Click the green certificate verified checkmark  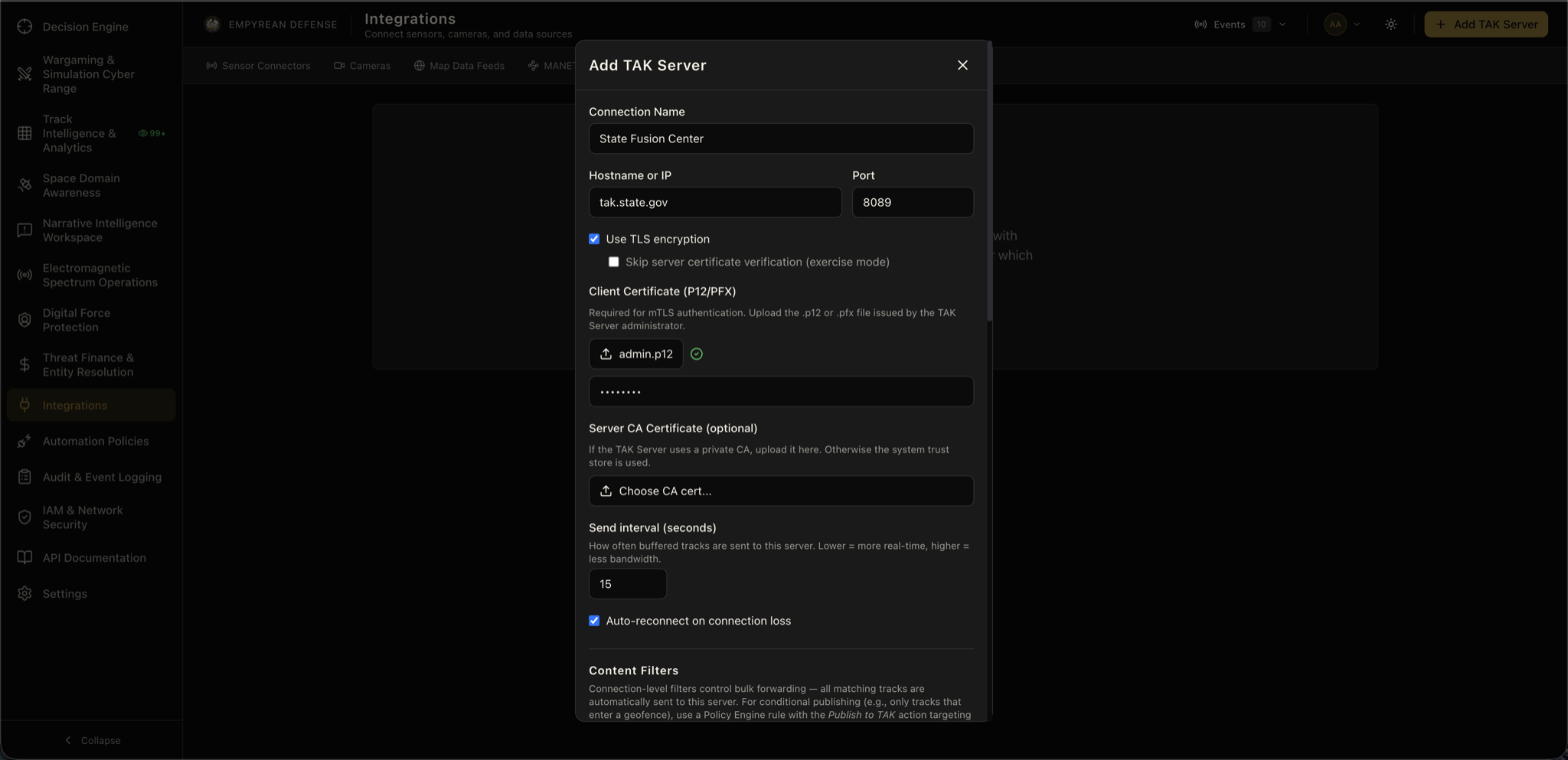[x=697, y=354]
